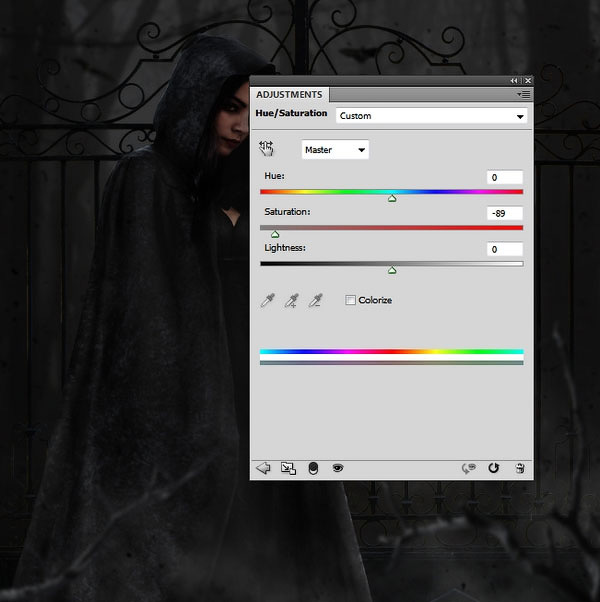This screenshot has height=602, width=600.
Task: Click the Hue value field
Action: 505,177
